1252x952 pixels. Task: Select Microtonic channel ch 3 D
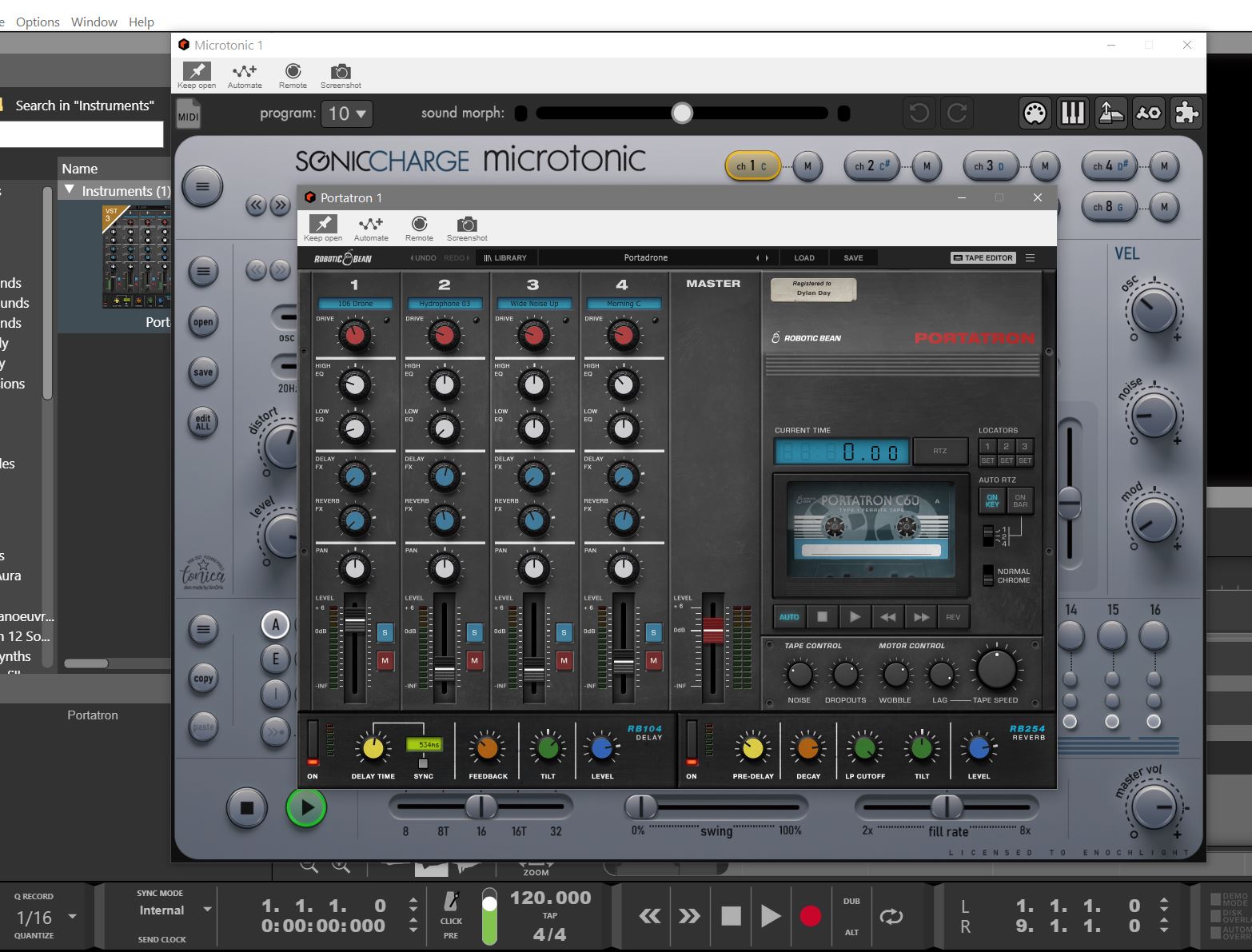pos(990,166)
